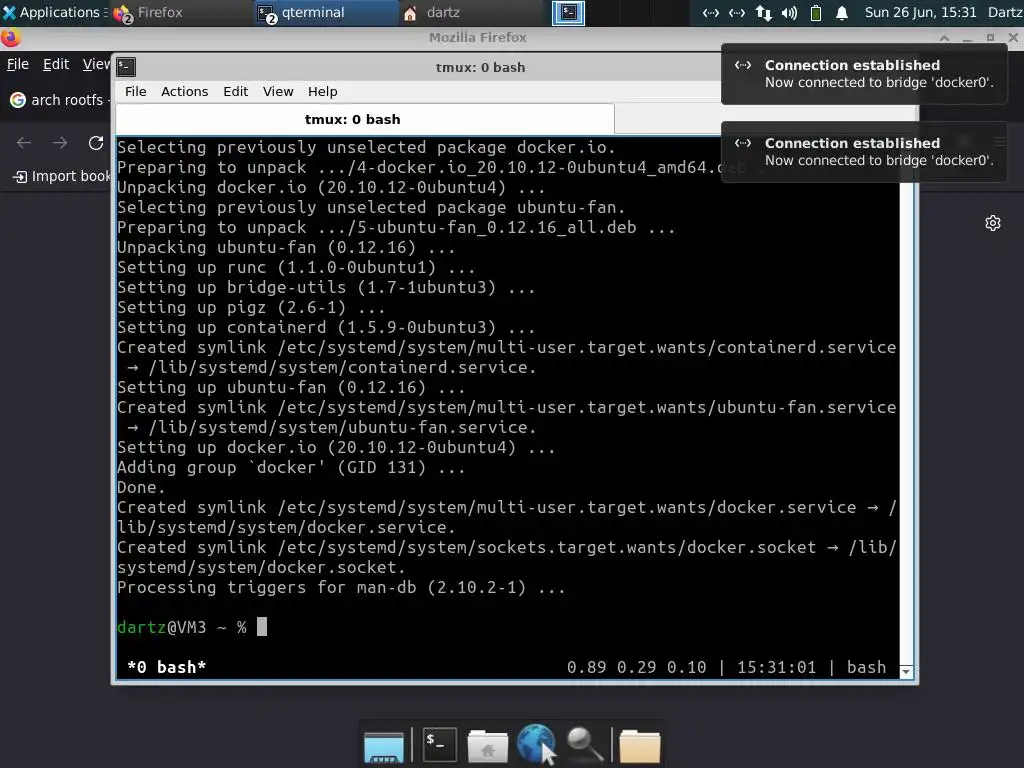Click the qterminal scrollbar down arrow
The width and height of the screenshot is (1024, 768).
click(906, 671)
